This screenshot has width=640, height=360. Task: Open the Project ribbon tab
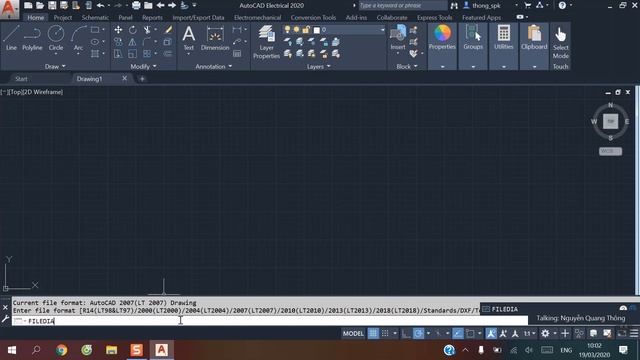pyautogui.click(x=62, y=18)
